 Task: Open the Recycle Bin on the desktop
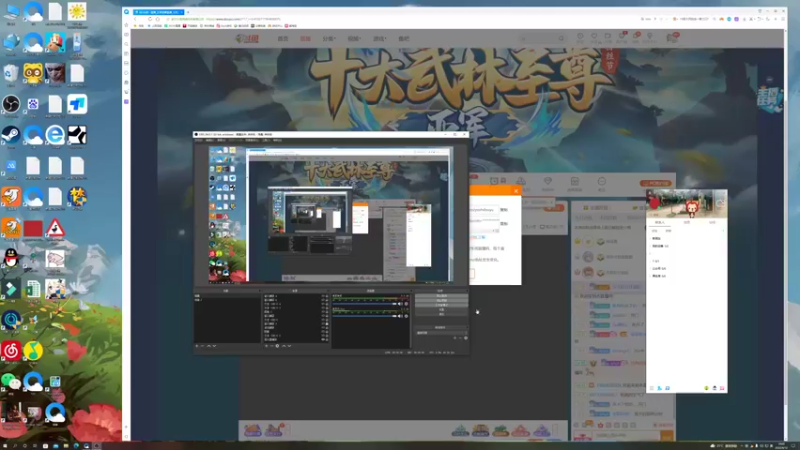point(11,73)
